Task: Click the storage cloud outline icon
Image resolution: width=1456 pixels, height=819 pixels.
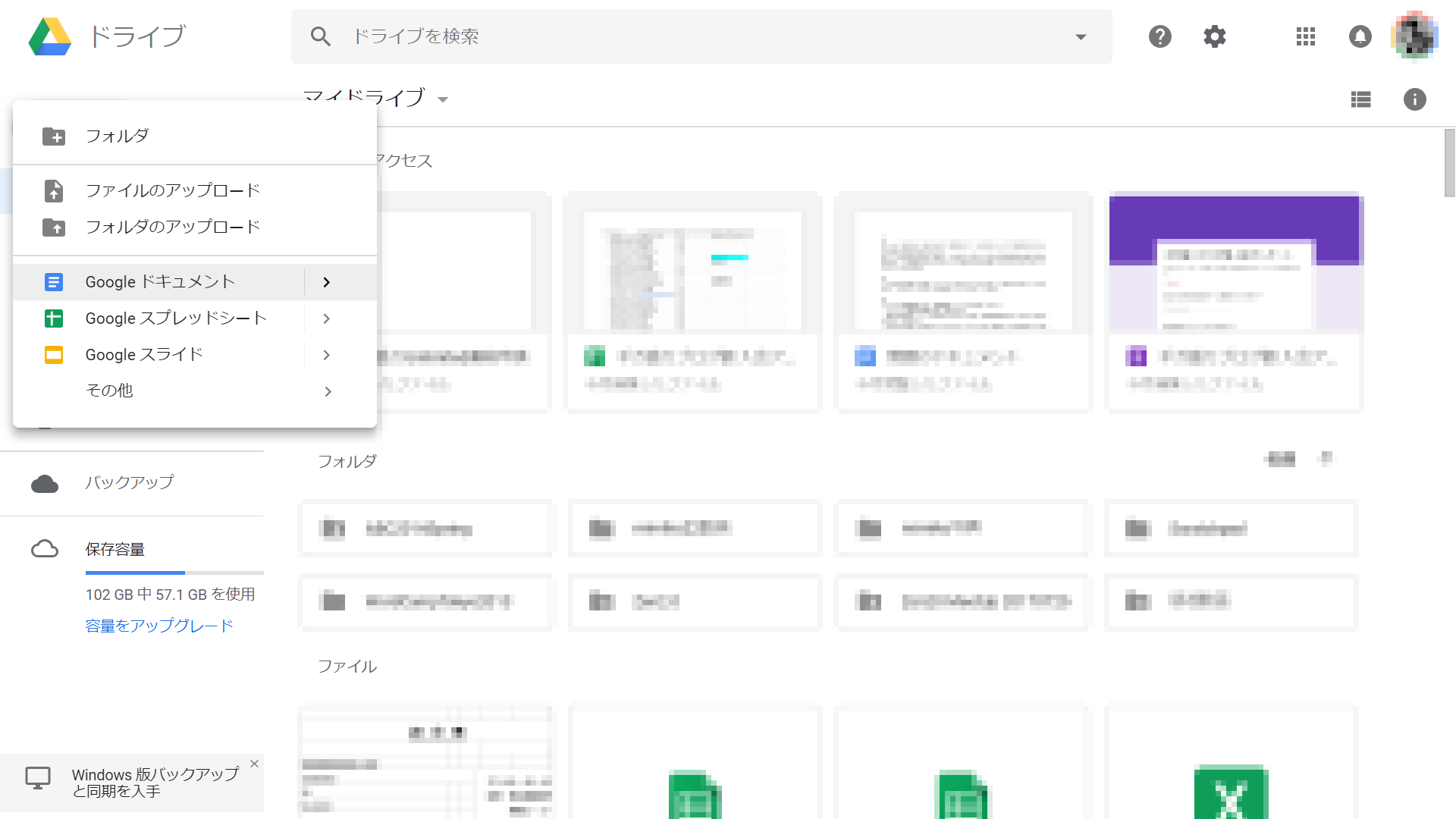Action: [45, 549]
